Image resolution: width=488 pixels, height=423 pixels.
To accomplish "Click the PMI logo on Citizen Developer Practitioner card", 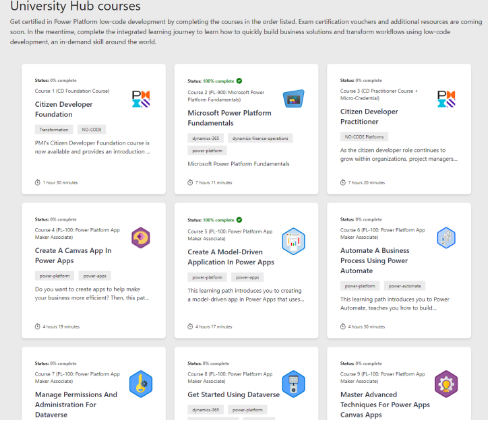I will click(x=446, y=99).
